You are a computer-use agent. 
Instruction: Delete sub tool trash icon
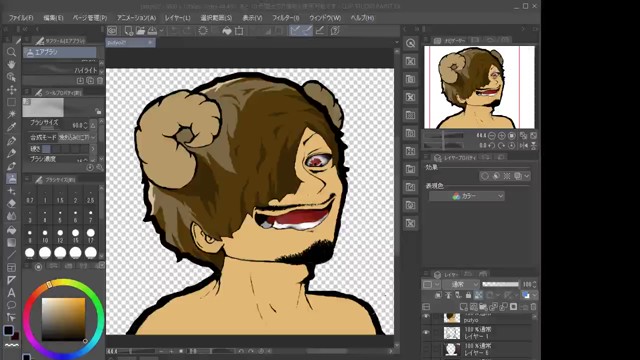click(100, 81)
